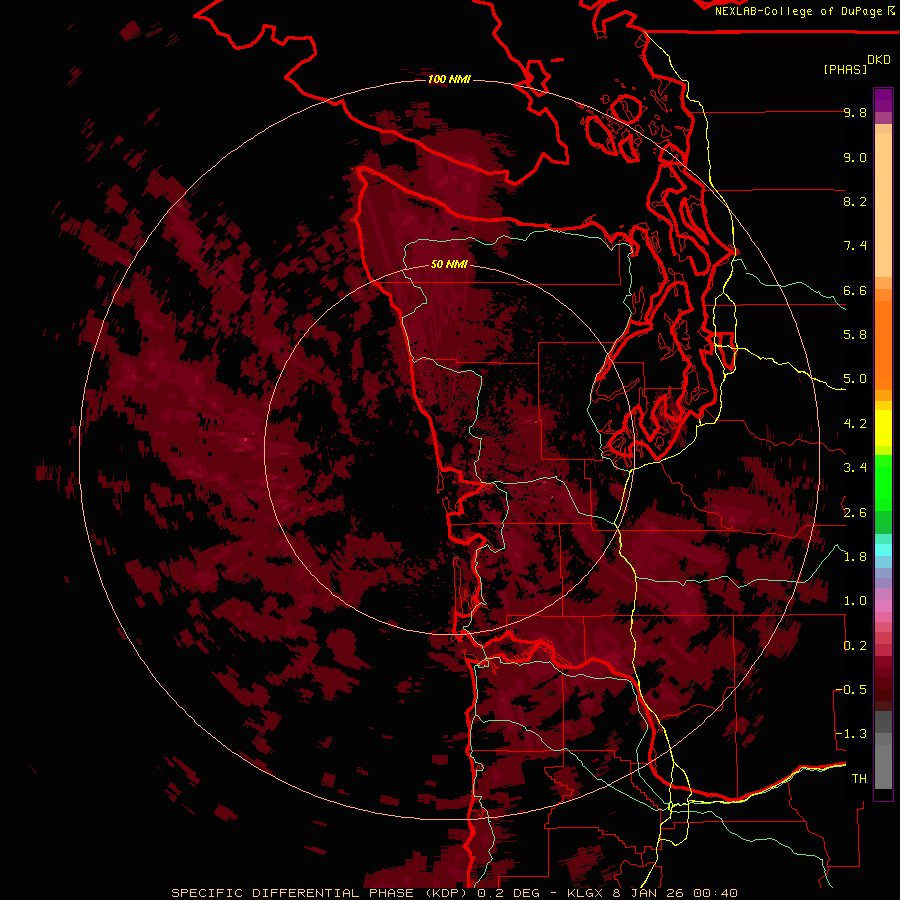Click the 50 NMI range ring label

tap(449, 264)
